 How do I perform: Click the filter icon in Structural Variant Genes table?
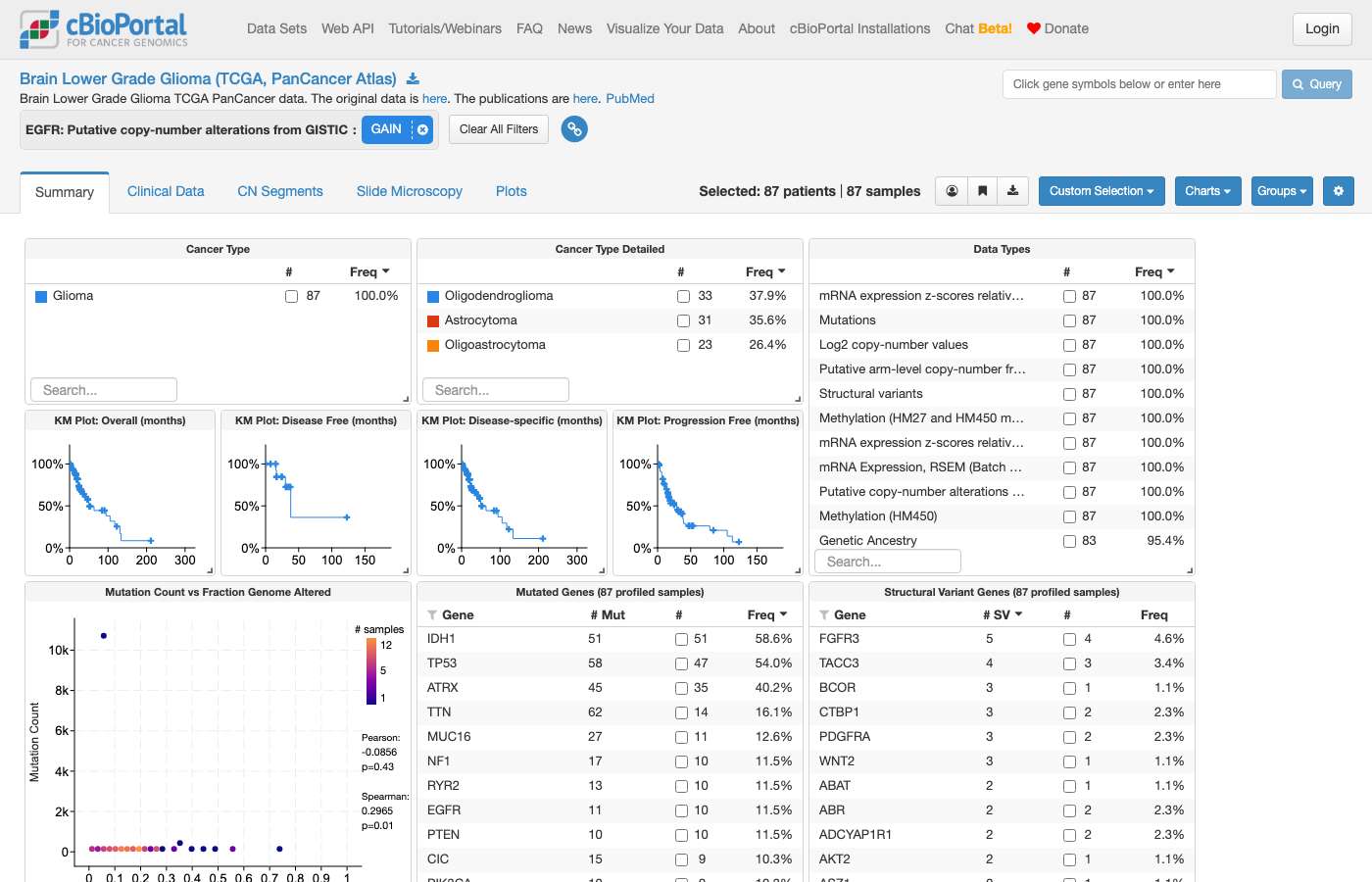click(x=824, y=615)
